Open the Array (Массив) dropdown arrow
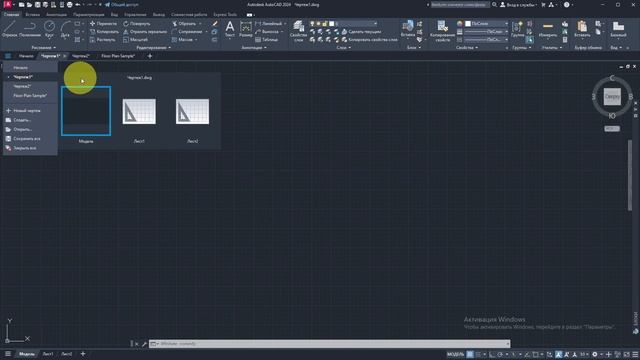Screen dimensions: 640x360 196,40
